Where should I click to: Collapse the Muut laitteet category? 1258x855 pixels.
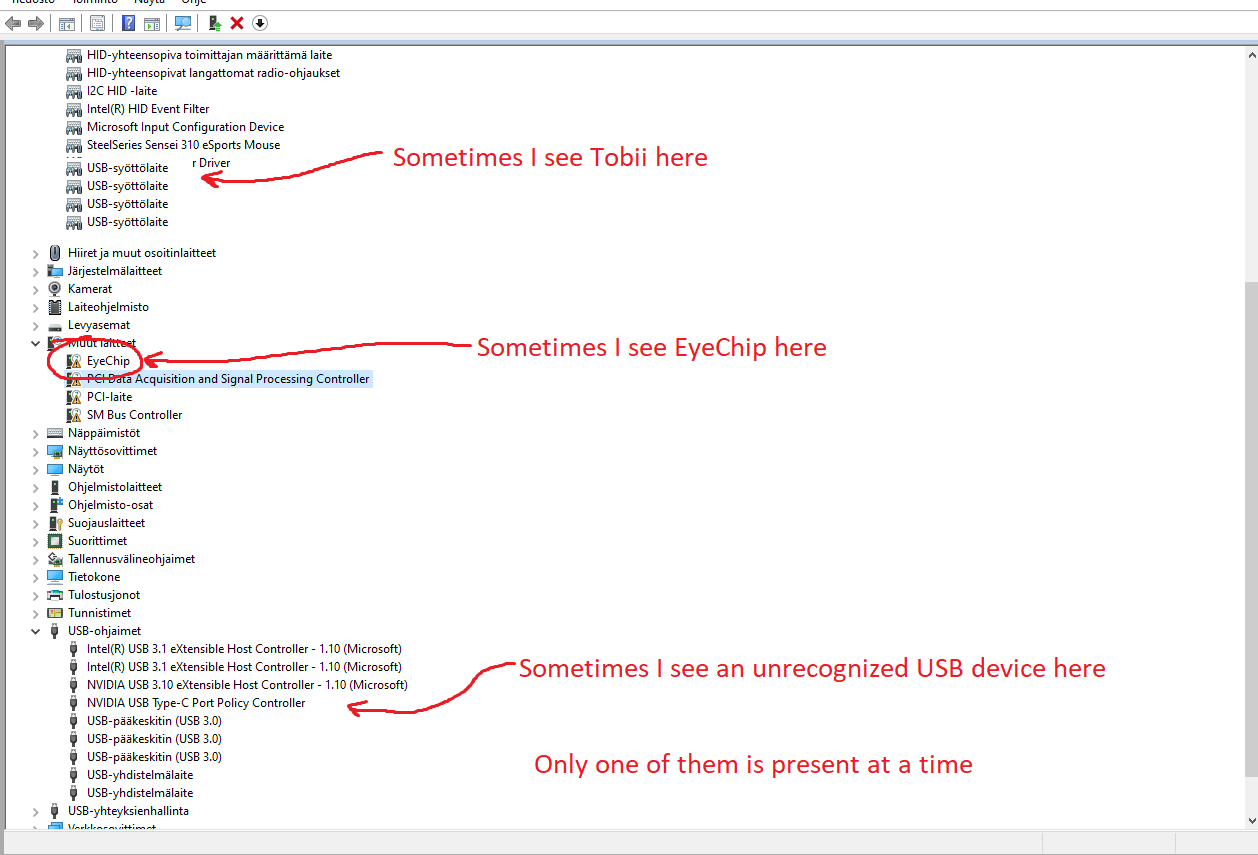pos(36,343)
